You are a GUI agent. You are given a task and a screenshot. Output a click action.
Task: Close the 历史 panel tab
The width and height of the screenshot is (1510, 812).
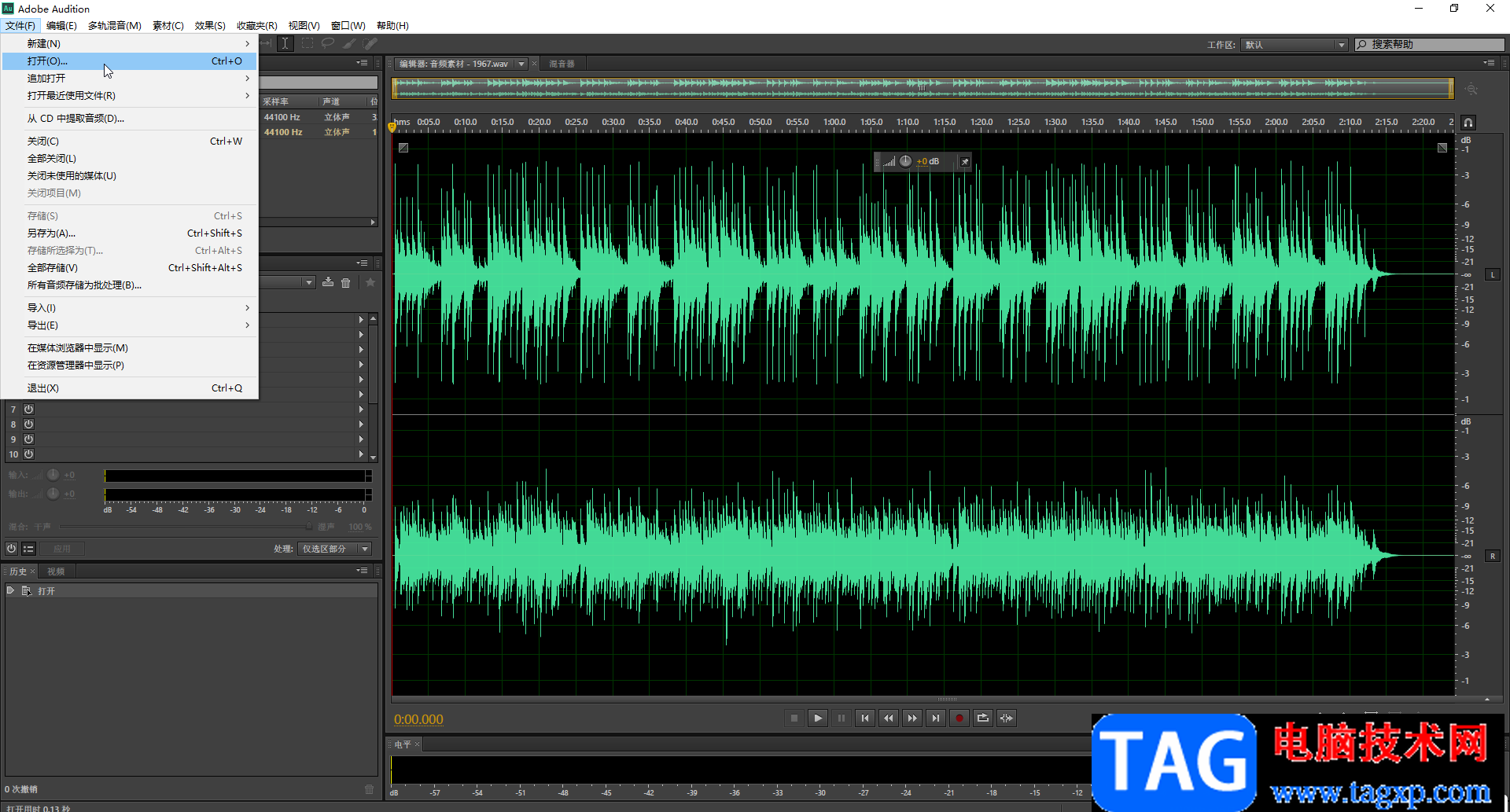coord(32,571)
